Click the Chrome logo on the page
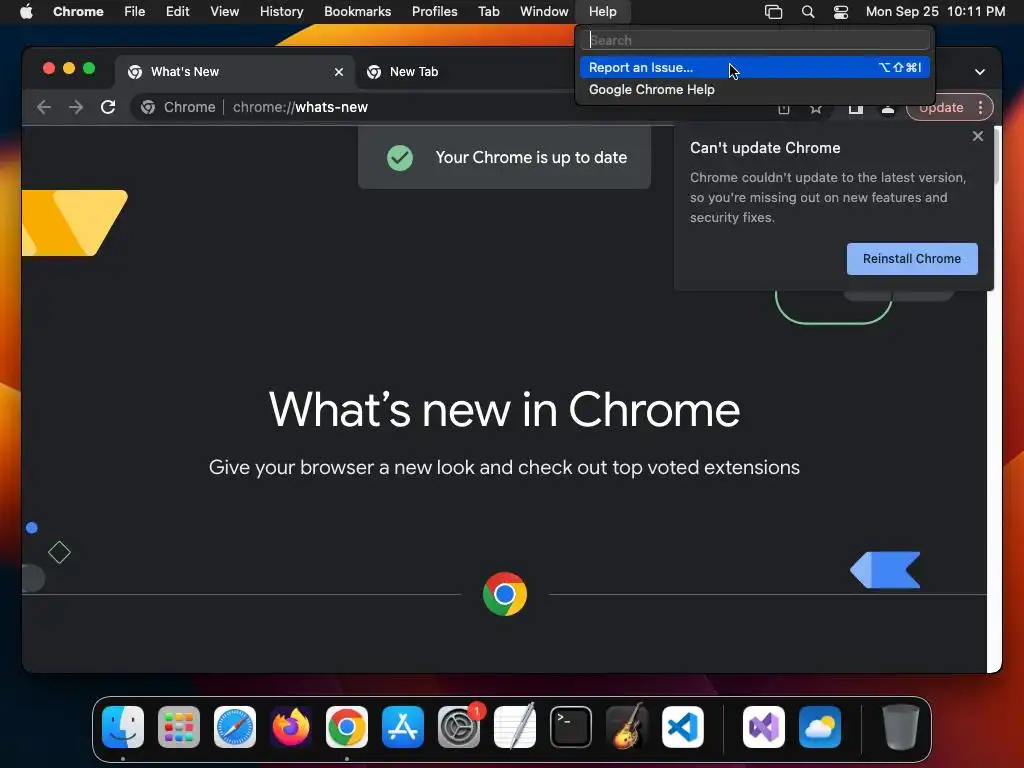The height and width of the screenshot is (768, 1024). pyautogui.click(x=505, y=594)
